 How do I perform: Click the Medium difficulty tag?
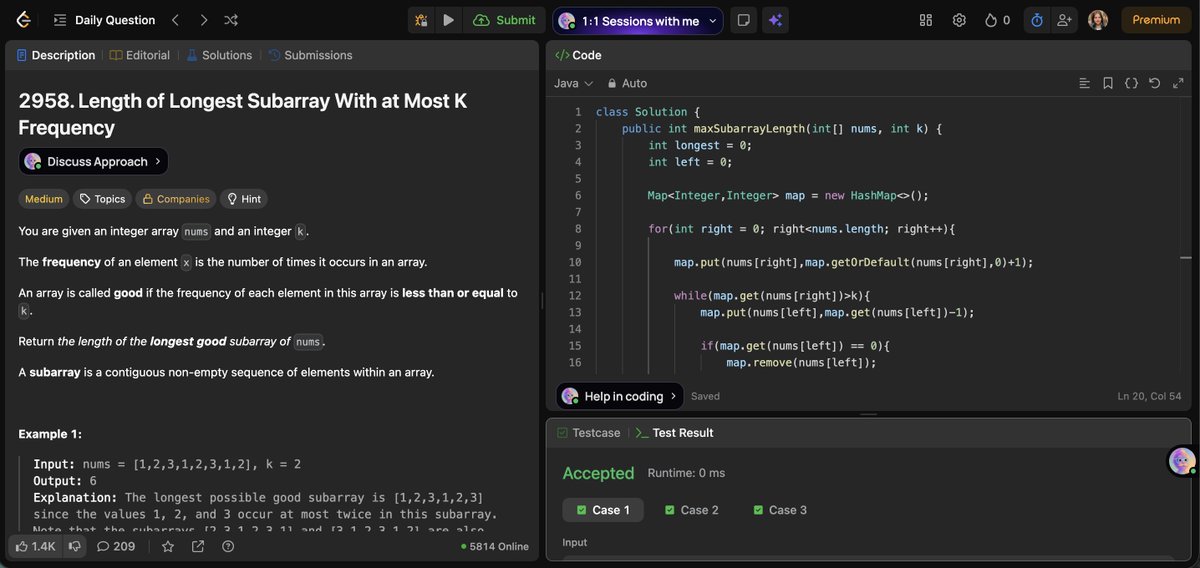(44, 199)
